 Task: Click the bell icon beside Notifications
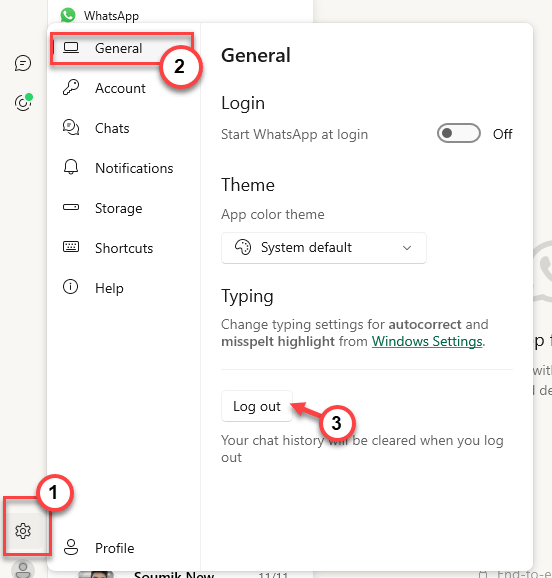[x=71, y=167]
